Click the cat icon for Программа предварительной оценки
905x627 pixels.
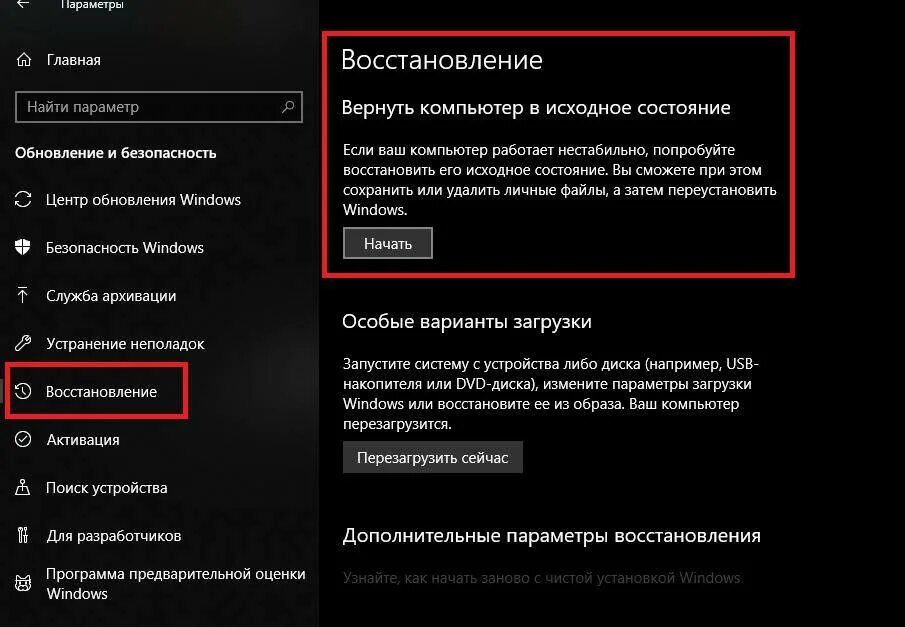[x=23, y=583]
